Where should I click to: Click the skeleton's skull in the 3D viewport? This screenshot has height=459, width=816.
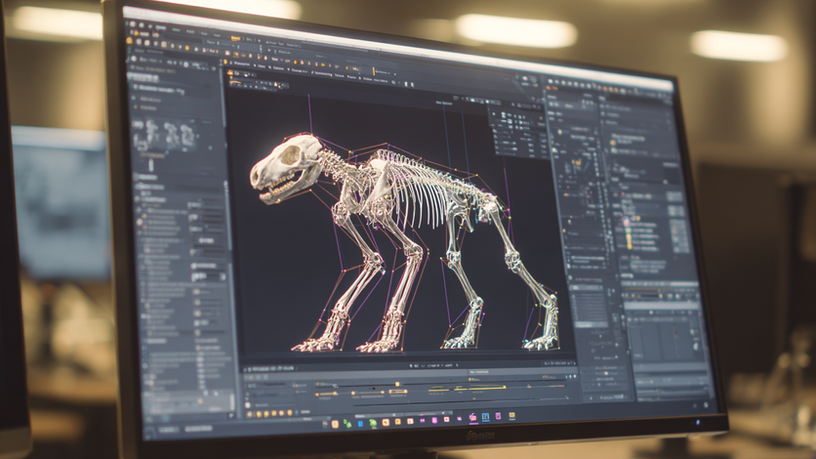[x=285, y=168]
